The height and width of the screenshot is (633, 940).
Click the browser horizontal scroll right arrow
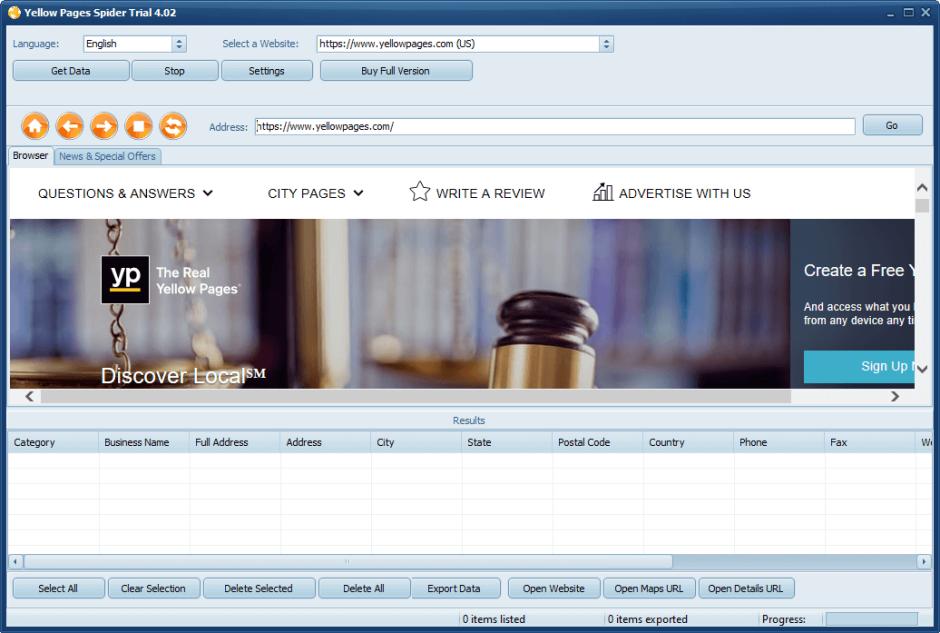(895, 396)
